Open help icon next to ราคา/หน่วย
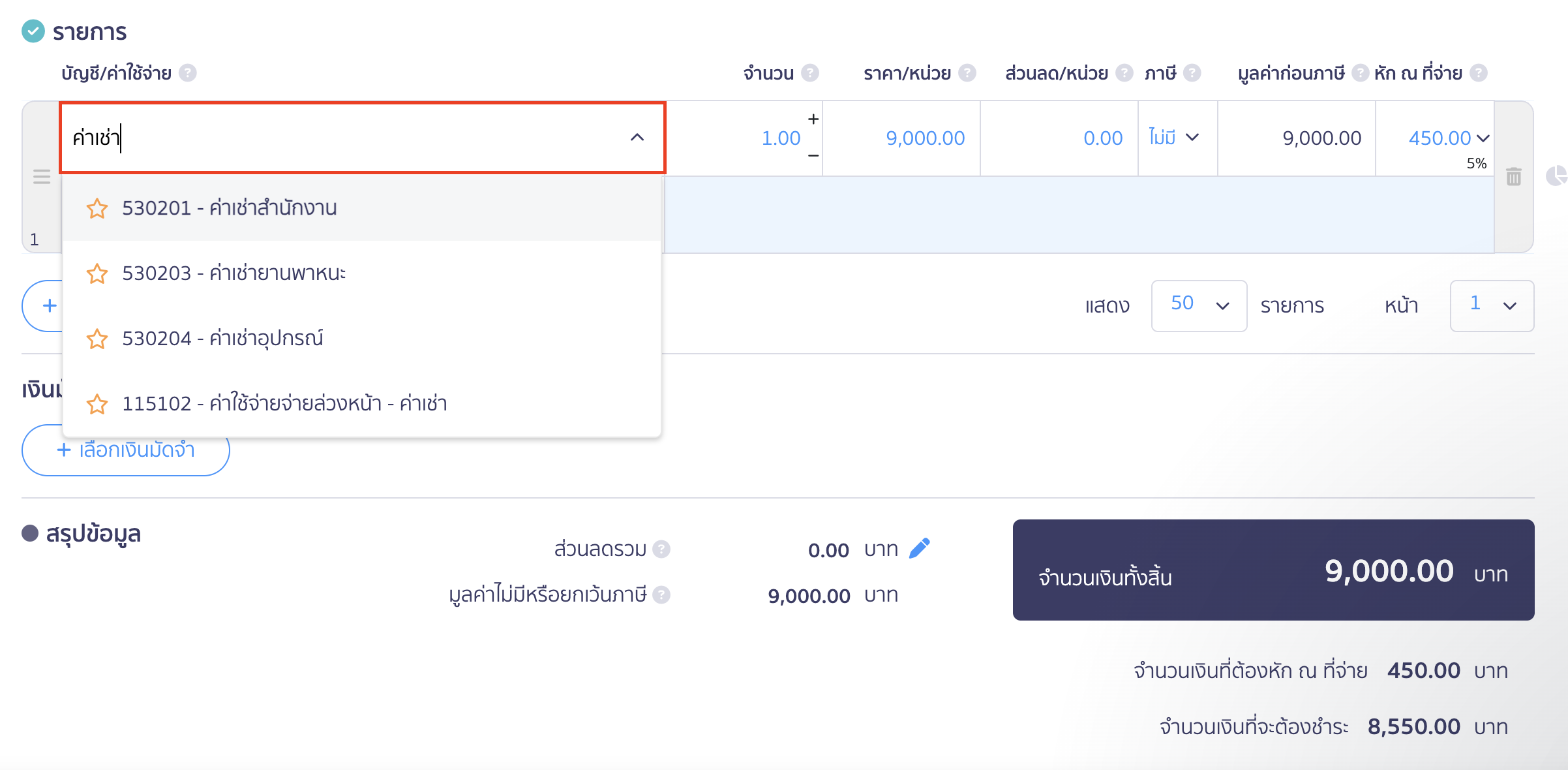1568x770 pixels. [x=967, y=72]
